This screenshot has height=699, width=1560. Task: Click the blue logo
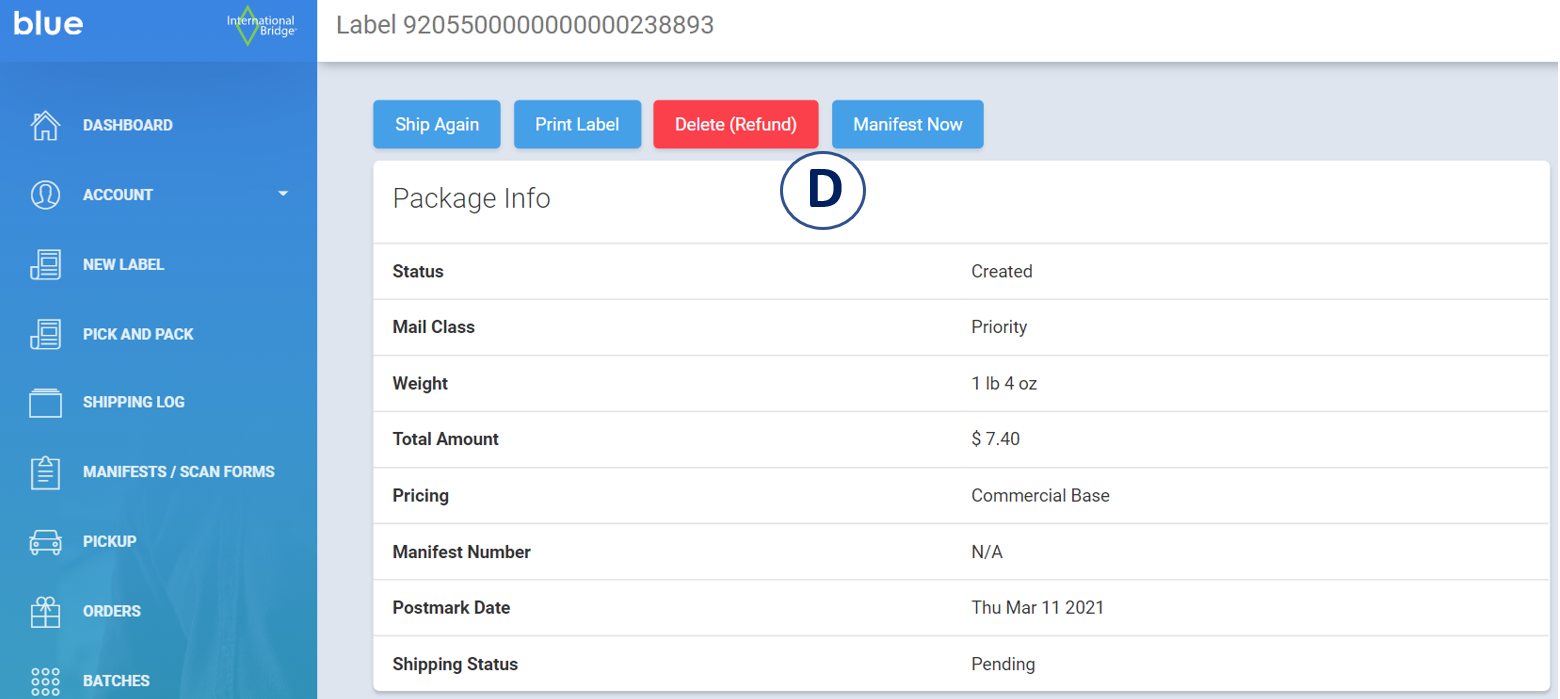(x=48, y=23)
